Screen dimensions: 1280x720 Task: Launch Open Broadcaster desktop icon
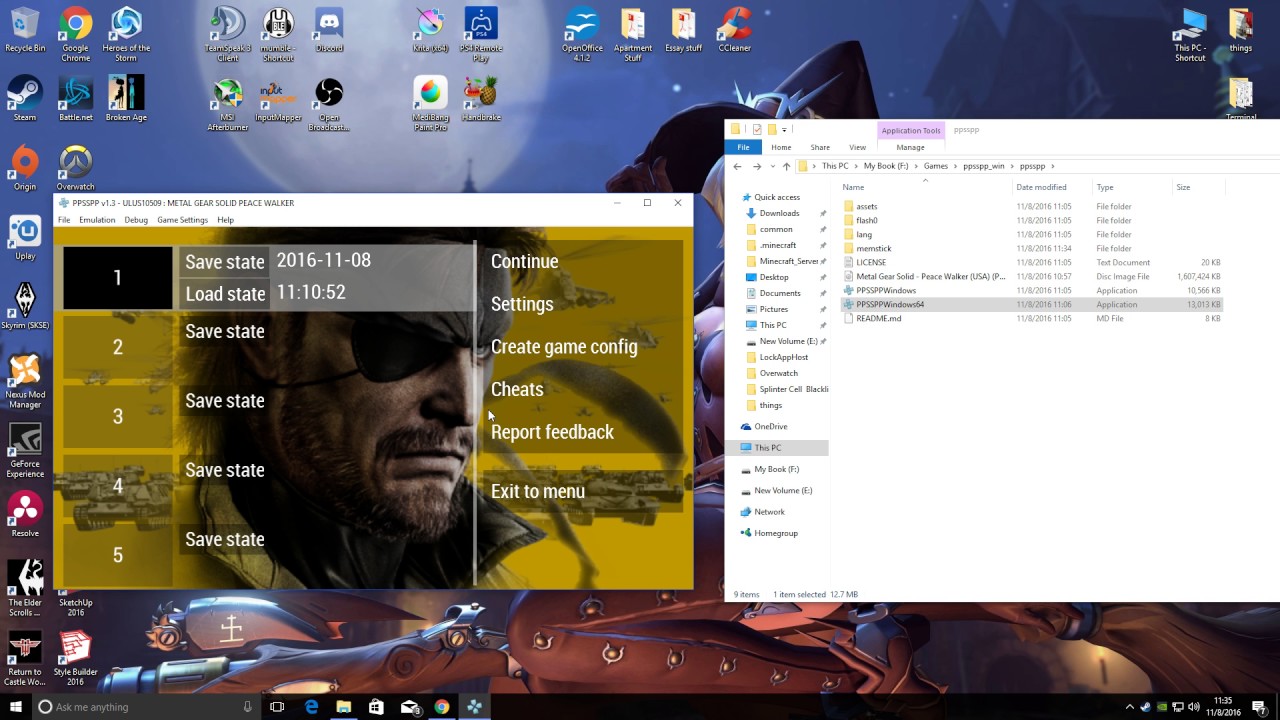pyautogui.click(x=329, y=104)
